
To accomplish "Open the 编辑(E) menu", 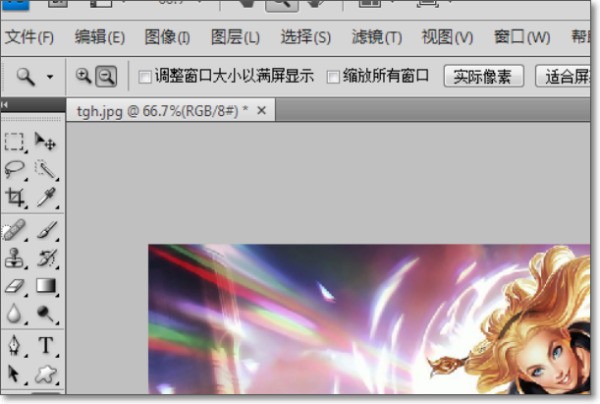I will click(100, 37).
